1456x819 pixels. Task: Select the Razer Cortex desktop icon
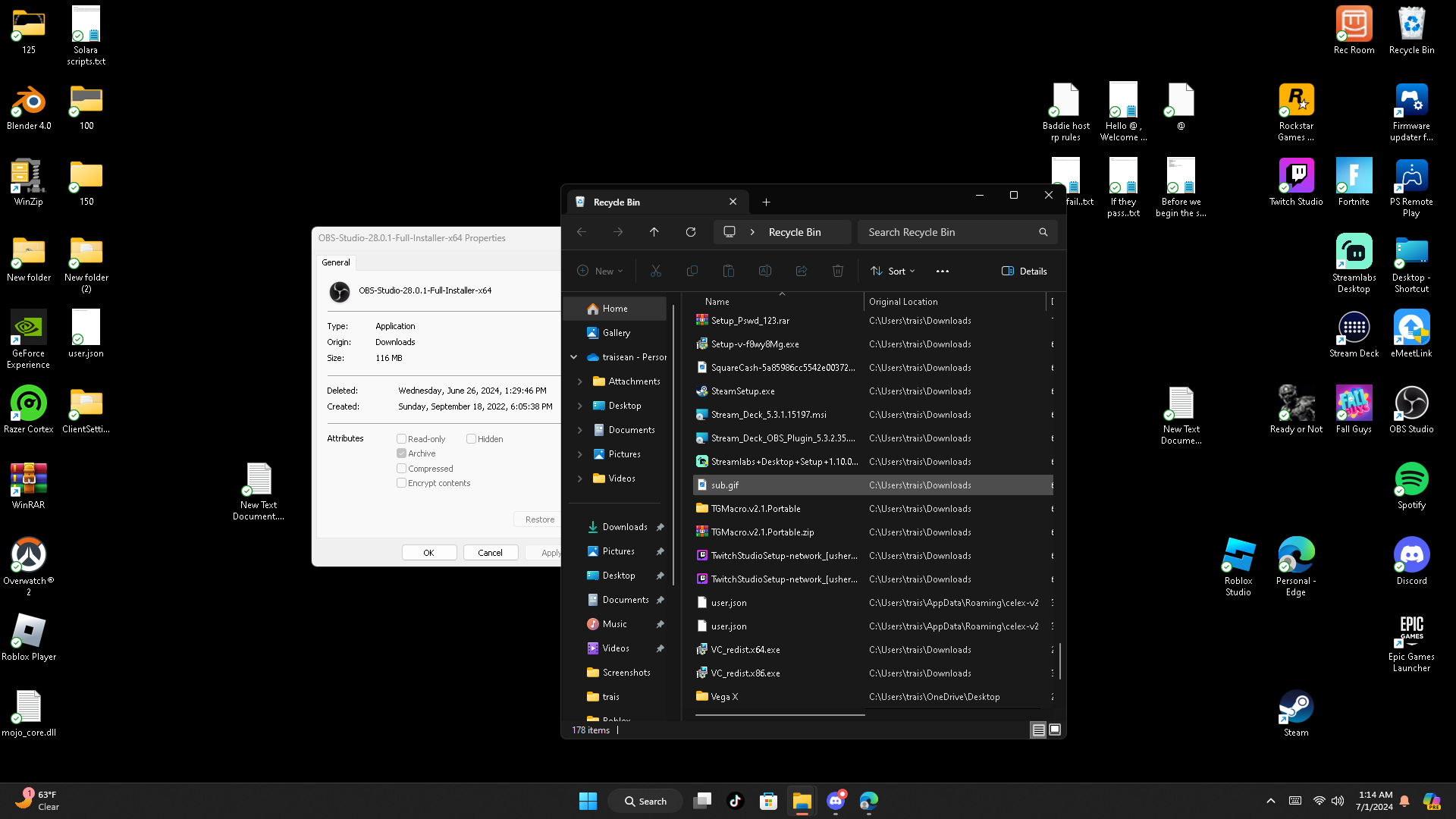(x=29, y=410)
